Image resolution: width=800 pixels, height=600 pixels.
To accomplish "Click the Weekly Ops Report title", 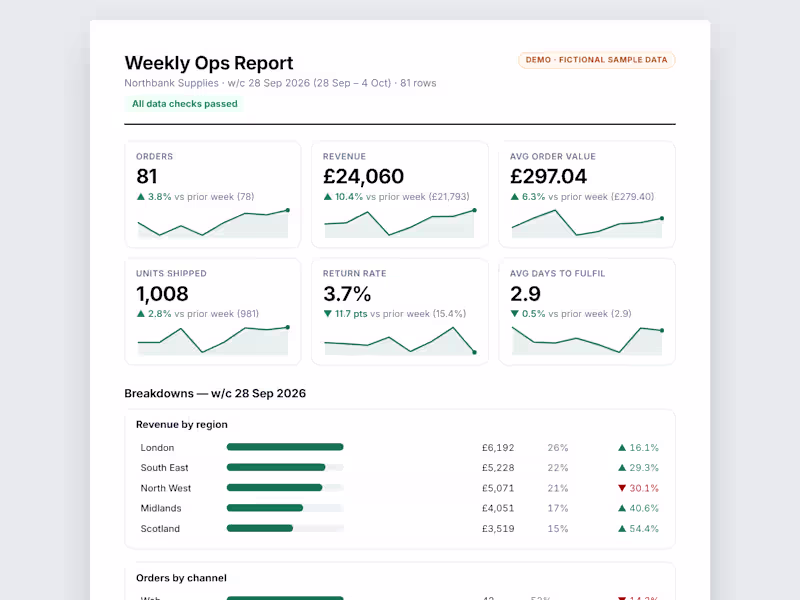I will (x=209, y=63).
